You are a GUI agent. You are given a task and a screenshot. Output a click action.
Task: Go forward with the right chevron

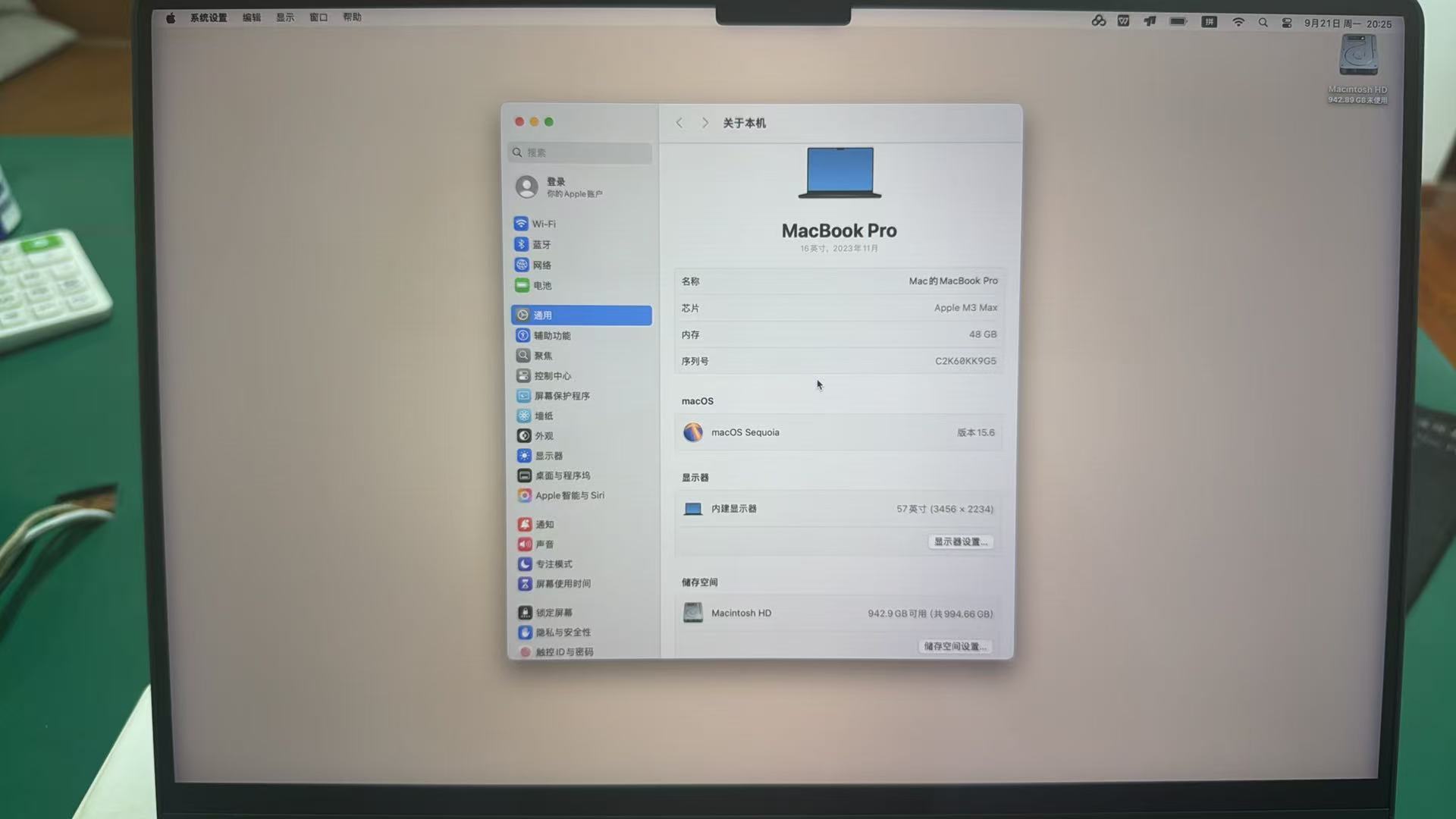click(704, 123)
